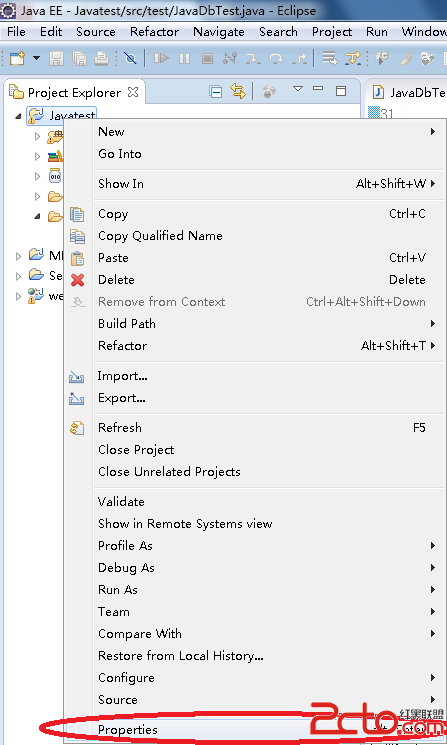Switch to the JavaDbTest editor tab
This screenshot has height=745, width=447.
409,92
